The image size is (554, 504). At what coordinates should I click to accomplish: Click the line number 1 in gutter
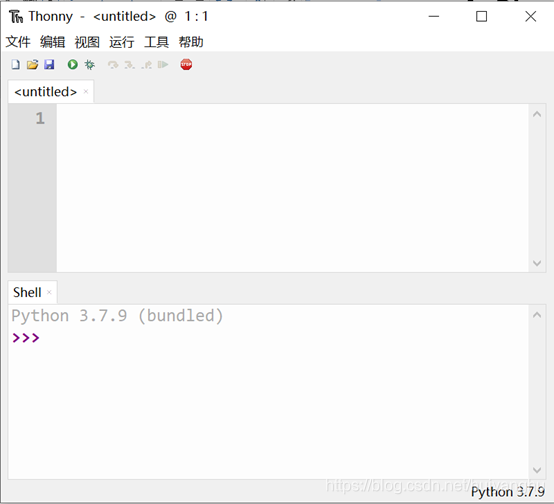pyautogui.click(x=40, y=118)
